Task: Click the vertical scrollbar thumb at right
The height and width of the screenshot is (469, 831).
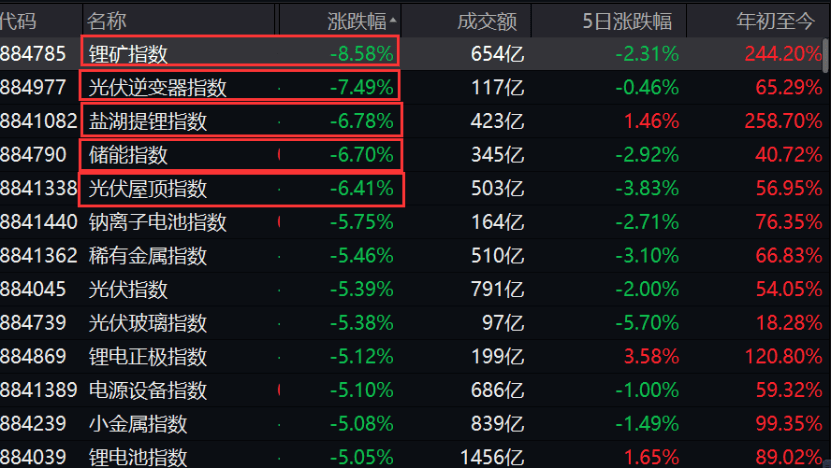Action: tap(826, 55)
